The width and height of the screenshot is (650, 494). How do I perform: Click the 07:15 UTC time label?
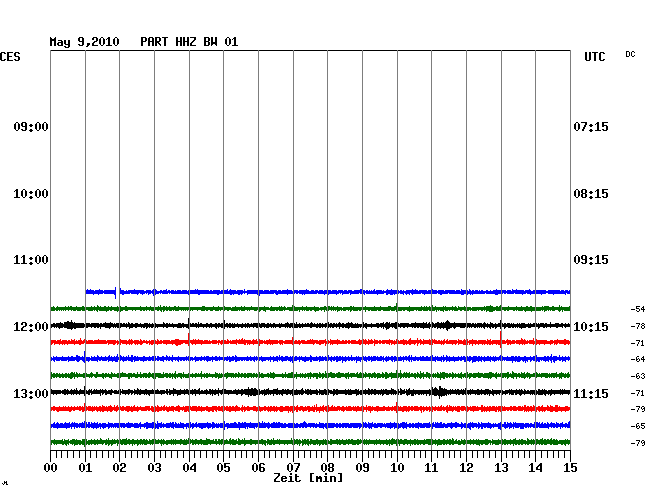pos(591,127)
